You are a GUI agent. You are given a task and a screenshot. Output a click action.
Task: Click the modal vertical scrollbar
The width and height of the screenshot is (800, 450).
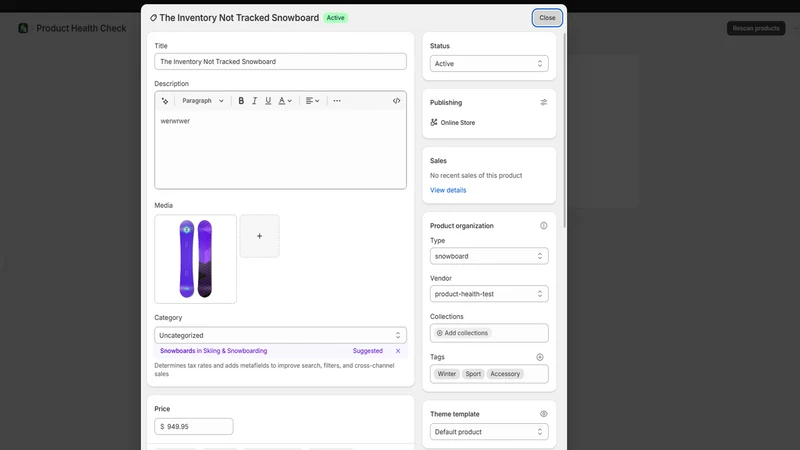tap(564, 131)
